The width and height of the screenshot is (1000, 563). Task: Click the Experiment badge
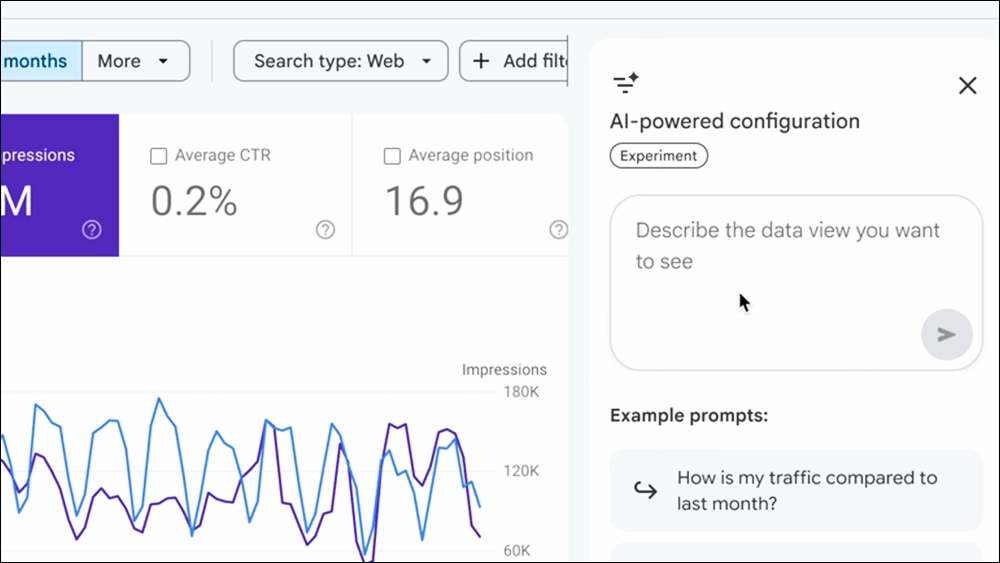pos(658,156)
